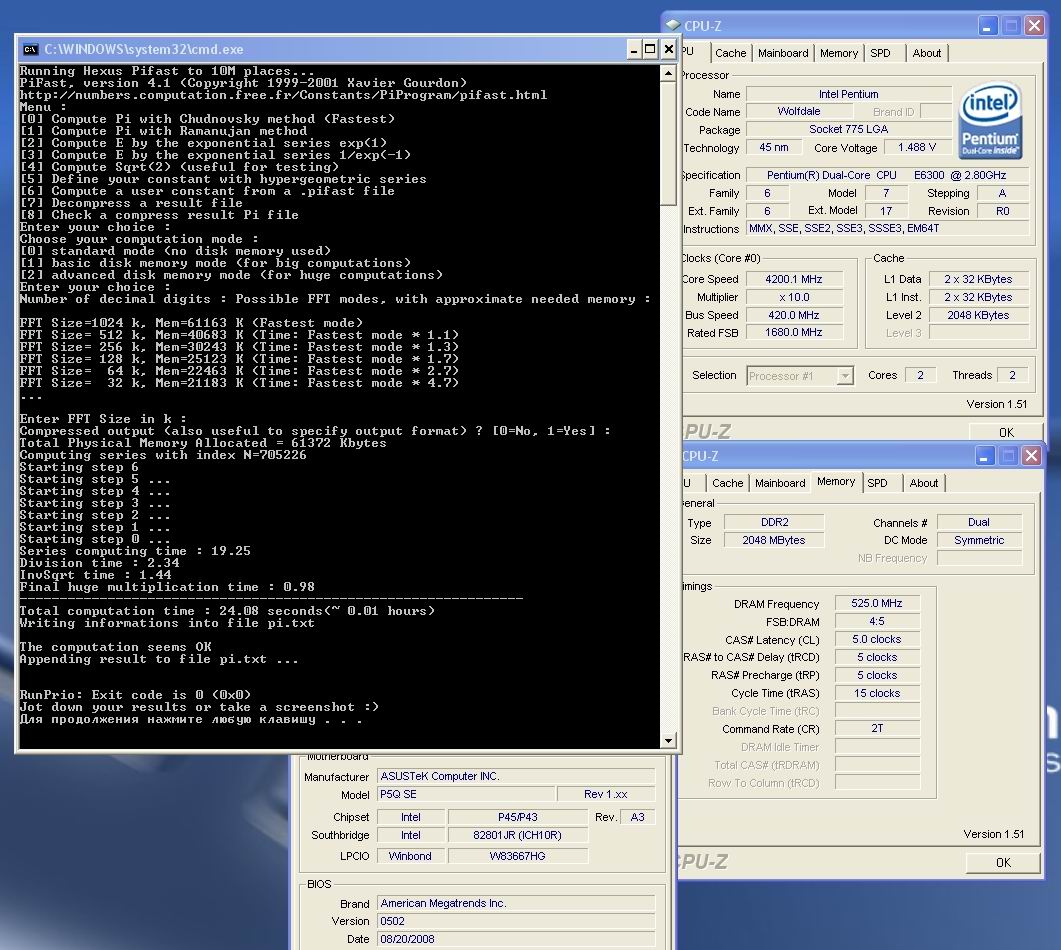Image resolution: width=1061 pixels, height=950 pixels.
Task: Switch to About tab in lower CPU-Z window
Action: coord(924,483)
